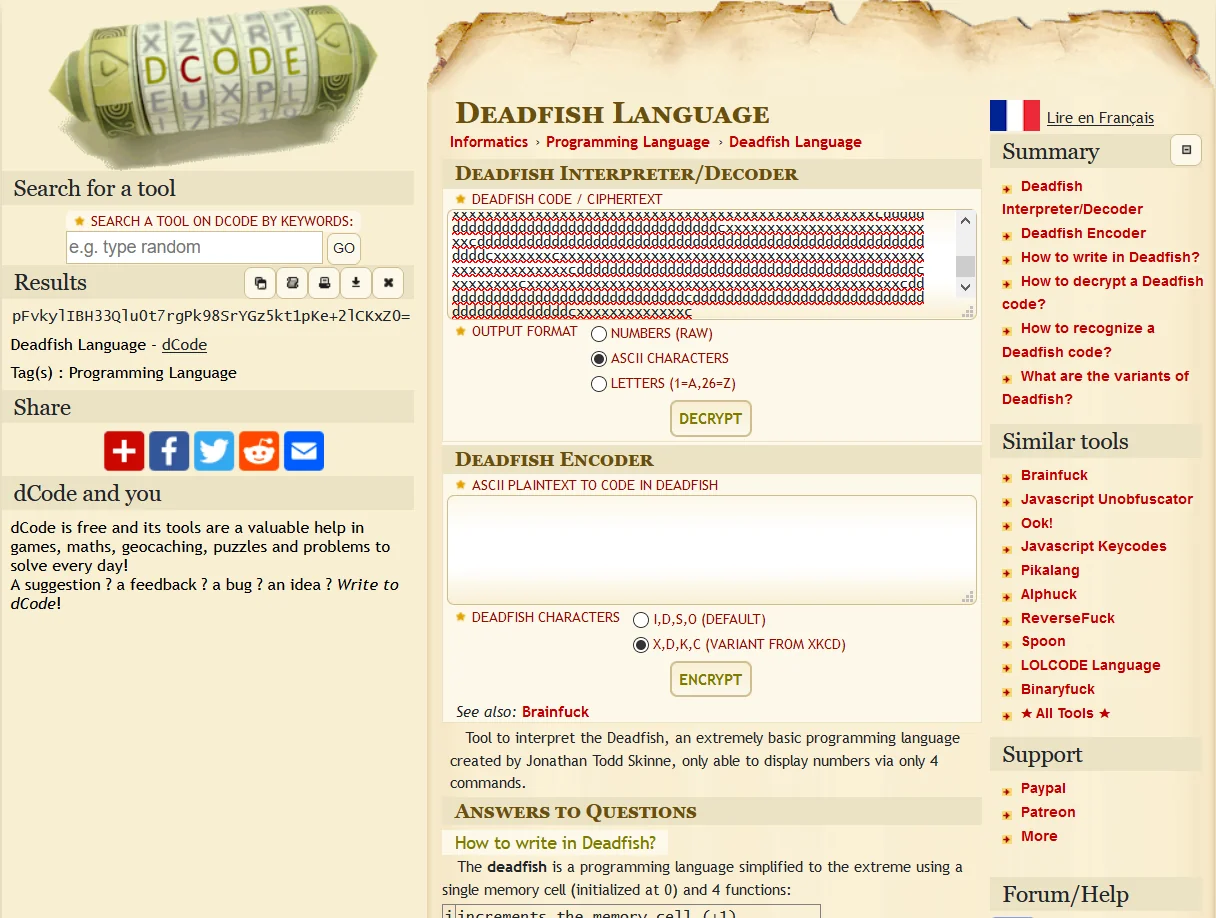This screenshot has height=918, width=1216.
Task: Click the scroll-shaped results icon
Action: point(292,283)
